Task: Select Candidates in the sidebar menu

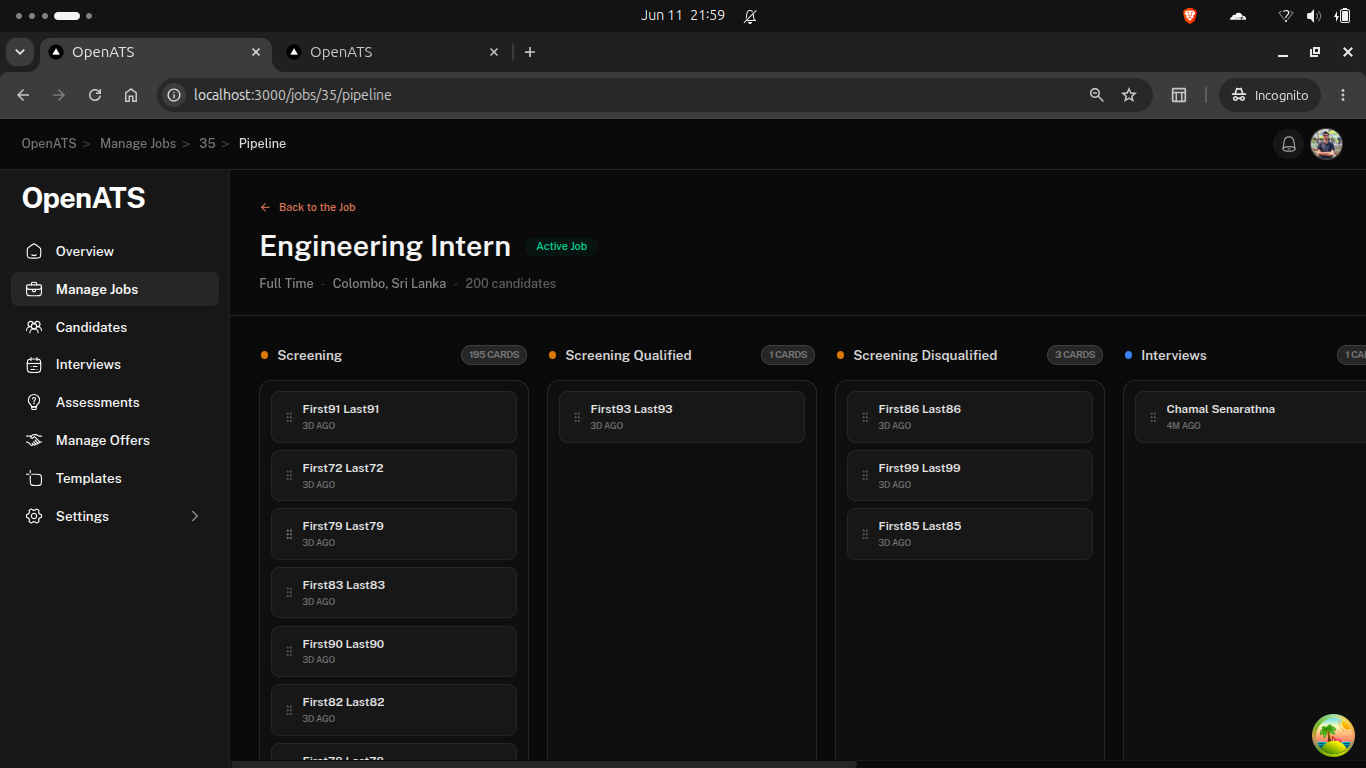Action: [115, 327]
